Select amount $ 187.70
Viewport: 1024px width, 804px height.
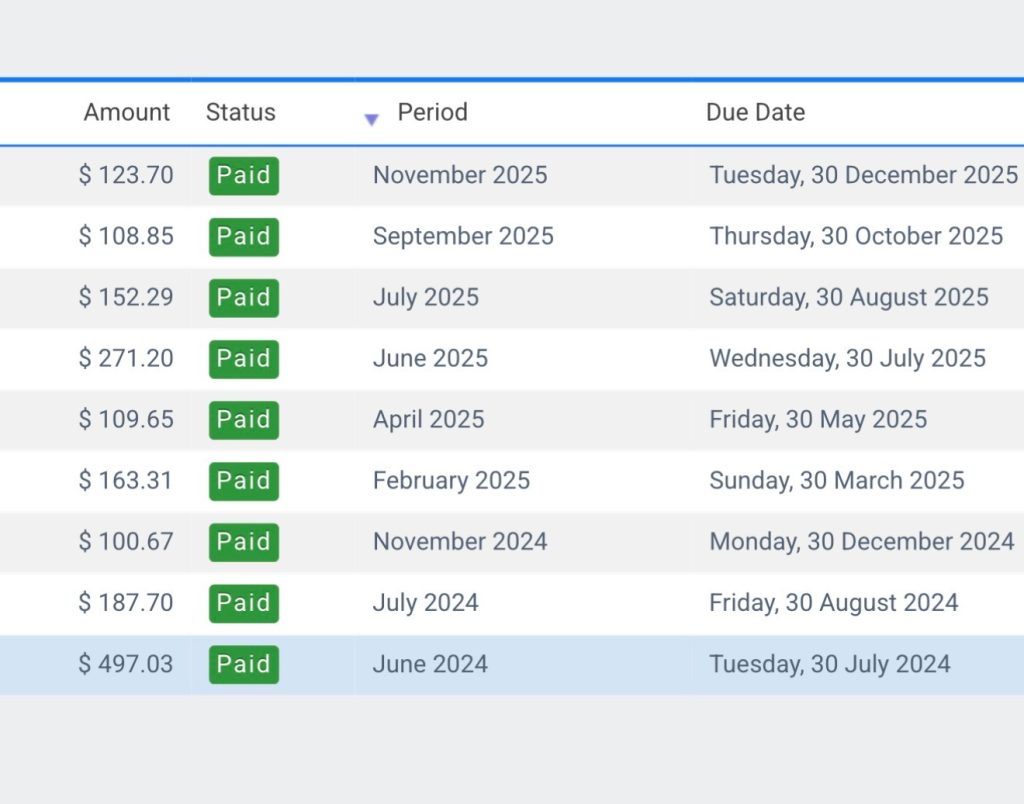(126, 603)
